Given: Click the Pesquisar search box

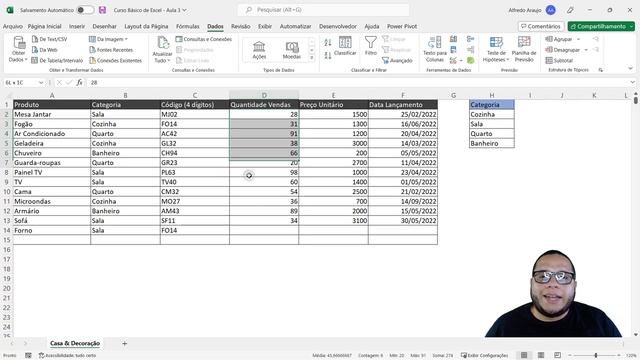Looking at the screenshot, I should (323, 10).
